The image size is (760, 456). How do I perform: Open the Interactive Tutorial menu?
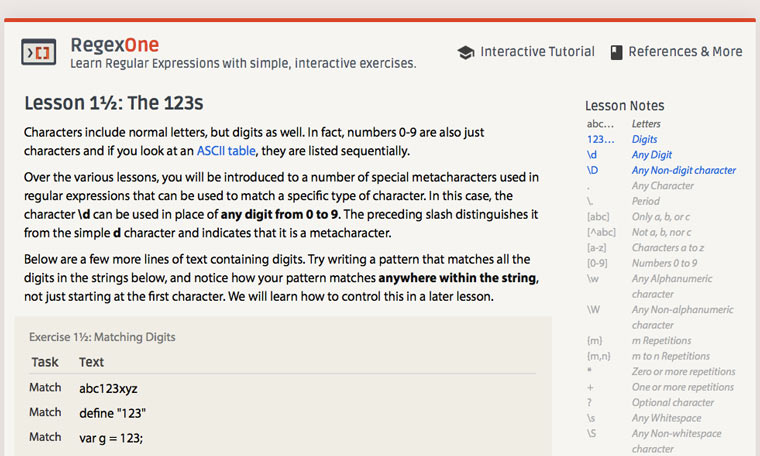[537, 52]
